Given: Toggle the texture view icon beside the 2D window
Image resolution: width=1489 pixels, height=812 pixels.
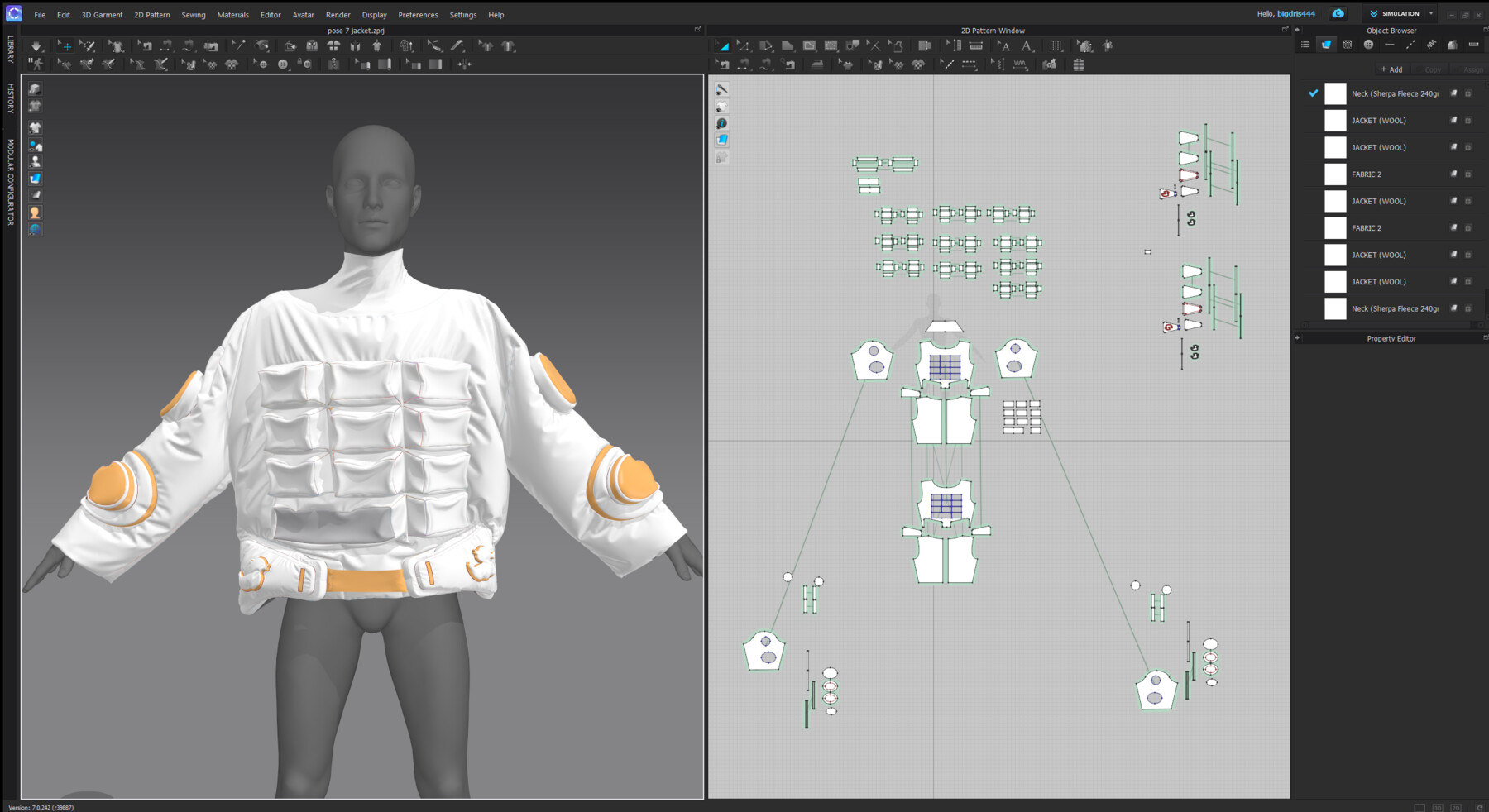Looking at the screenshot, I should [x=721, y=140].
